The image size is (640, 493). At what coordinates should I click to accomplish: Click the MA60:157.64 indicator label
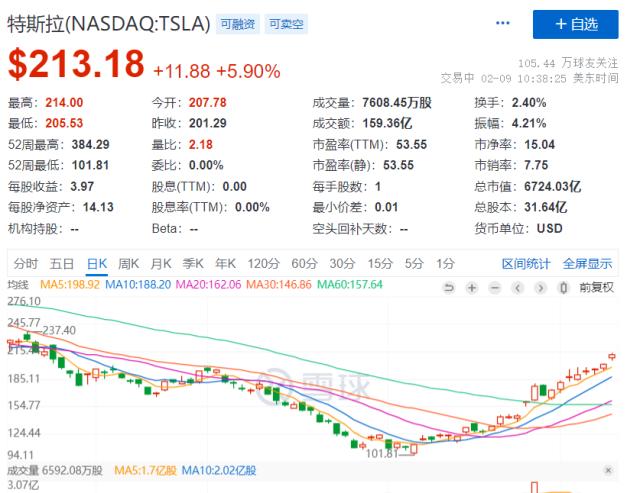tap(350, 285)
